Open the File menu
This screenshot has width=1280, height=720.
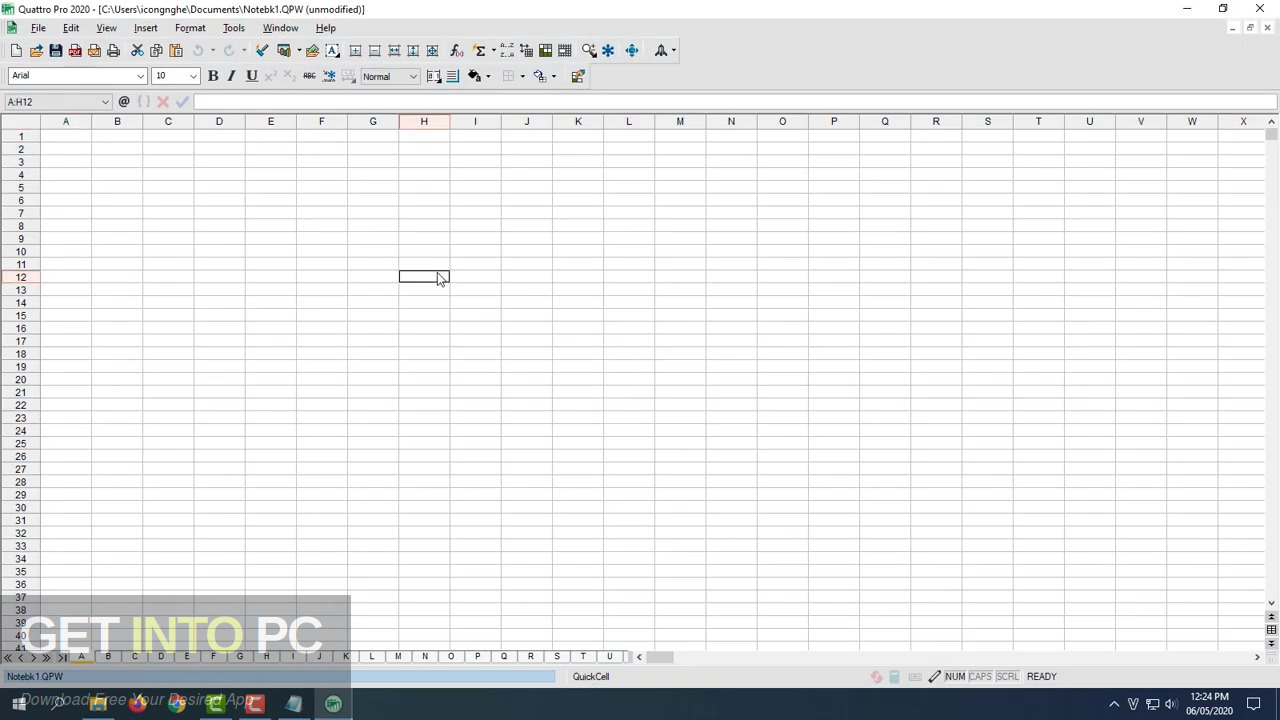point(38,28)
